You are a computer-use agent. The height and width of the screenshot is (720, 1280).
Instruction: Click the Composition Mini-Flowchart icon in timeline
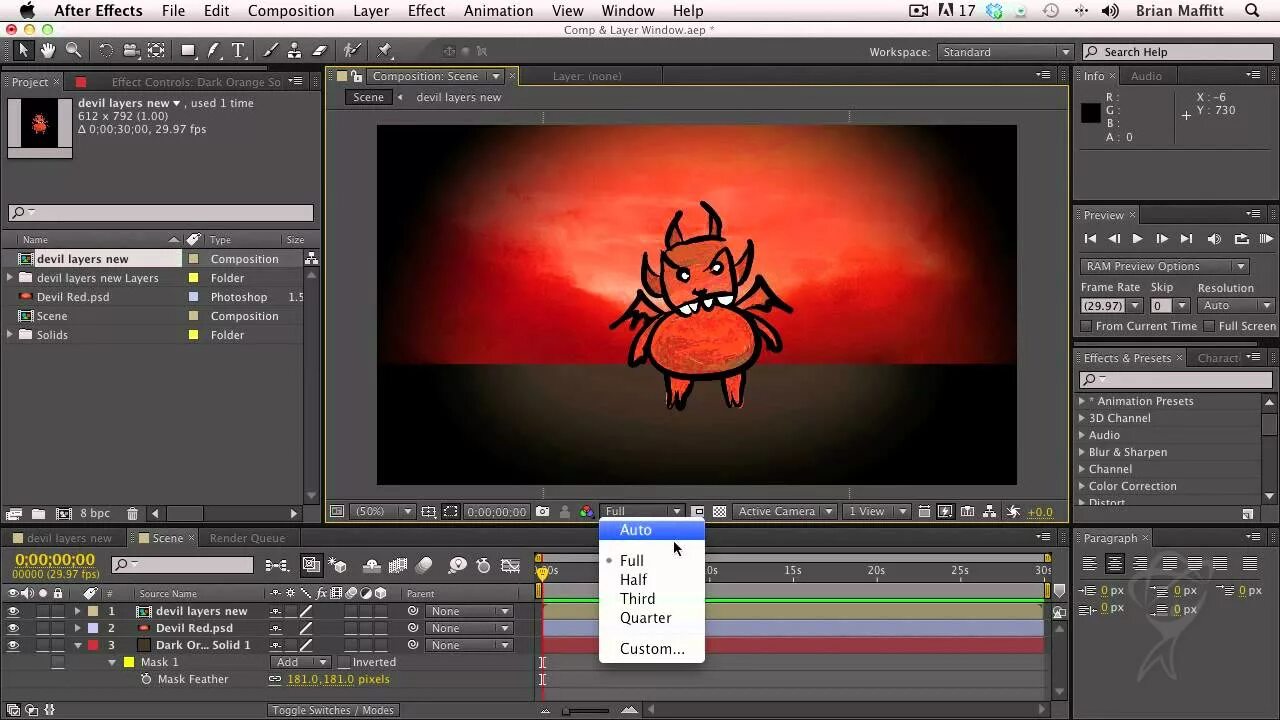pos(277,565)
